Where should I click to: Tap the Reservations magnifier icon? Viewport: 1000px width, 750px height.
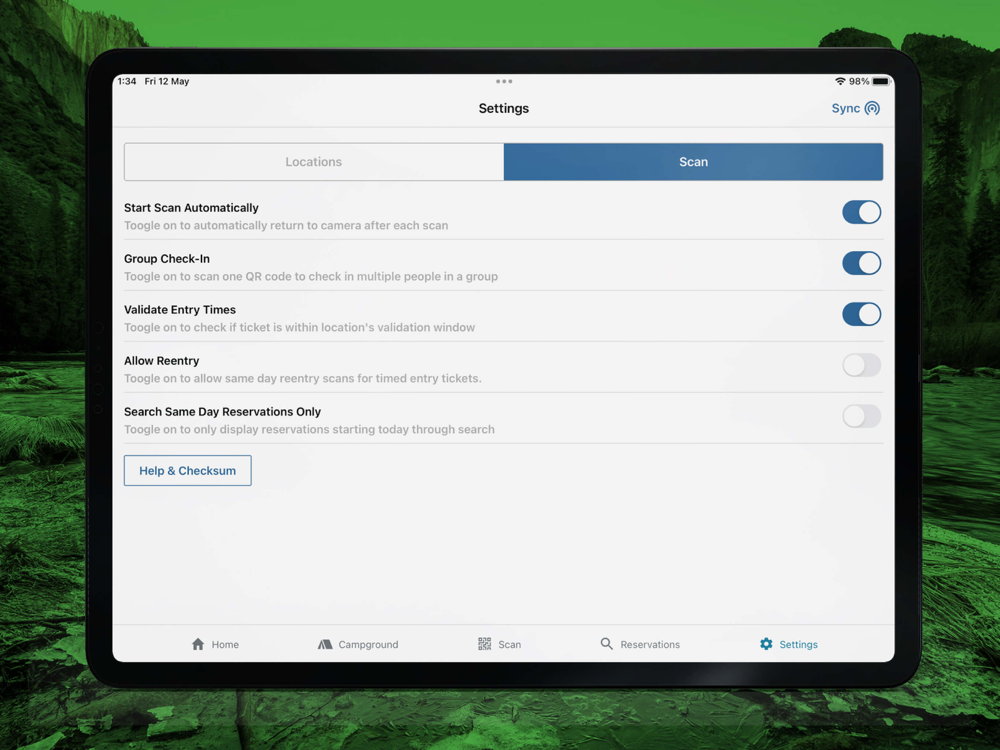(x=607, y=643)
